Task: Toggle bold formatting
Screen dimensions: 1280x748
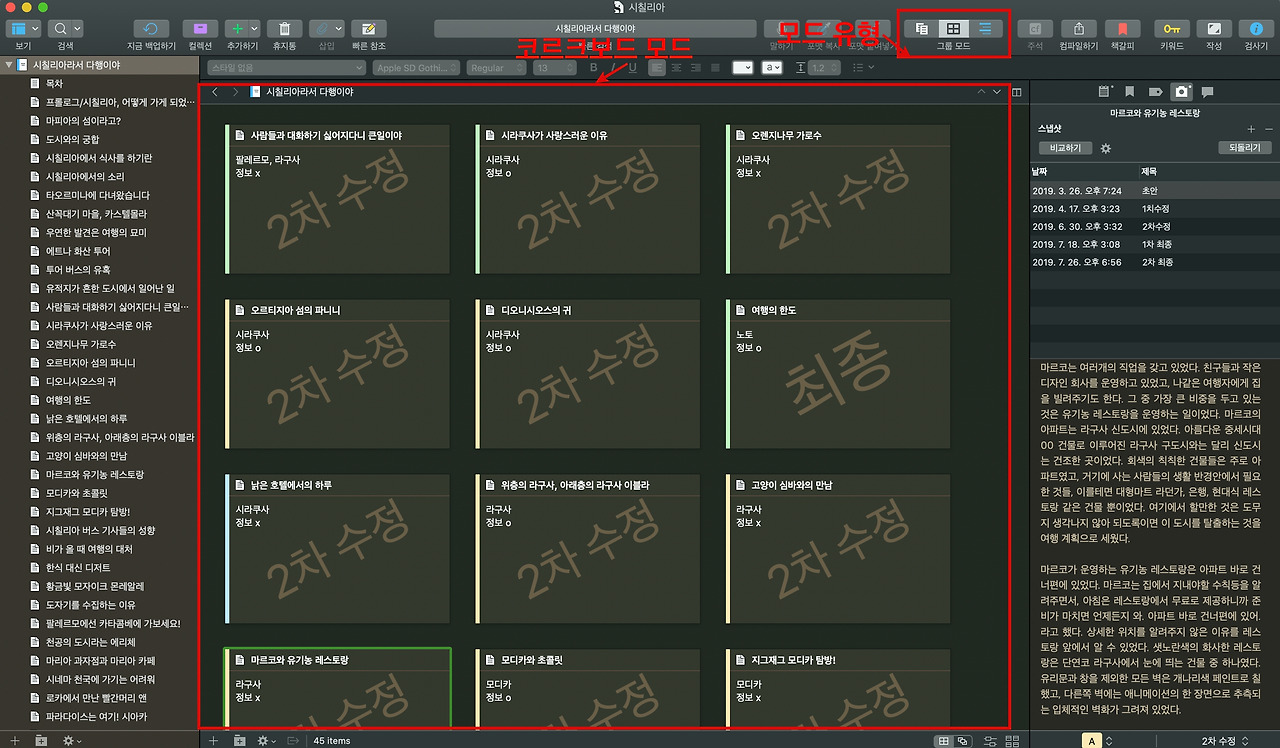Action: tap(594, 68)
